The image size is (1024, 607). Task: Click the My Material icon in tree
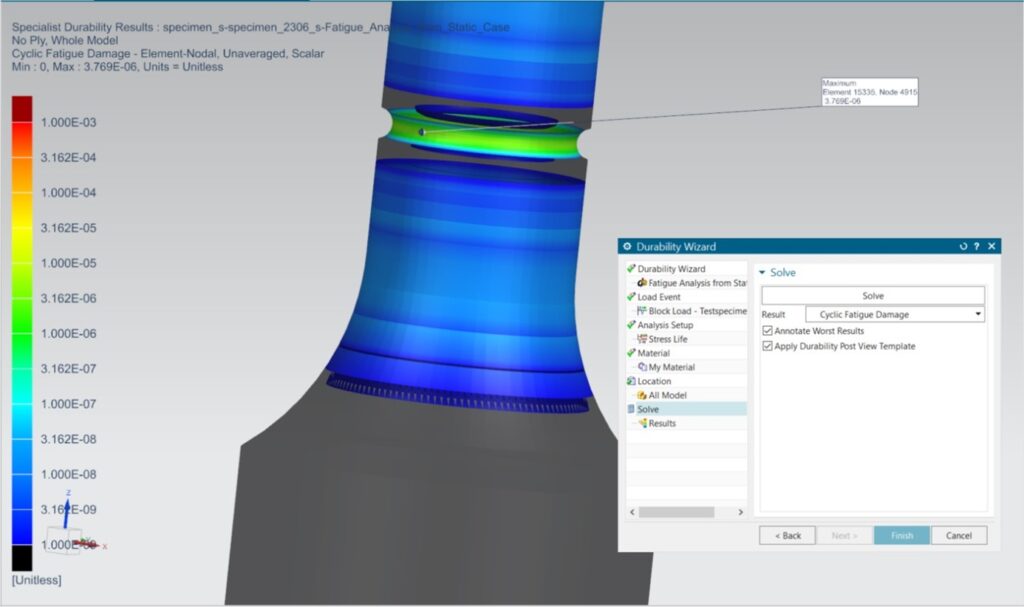point(641,367)
